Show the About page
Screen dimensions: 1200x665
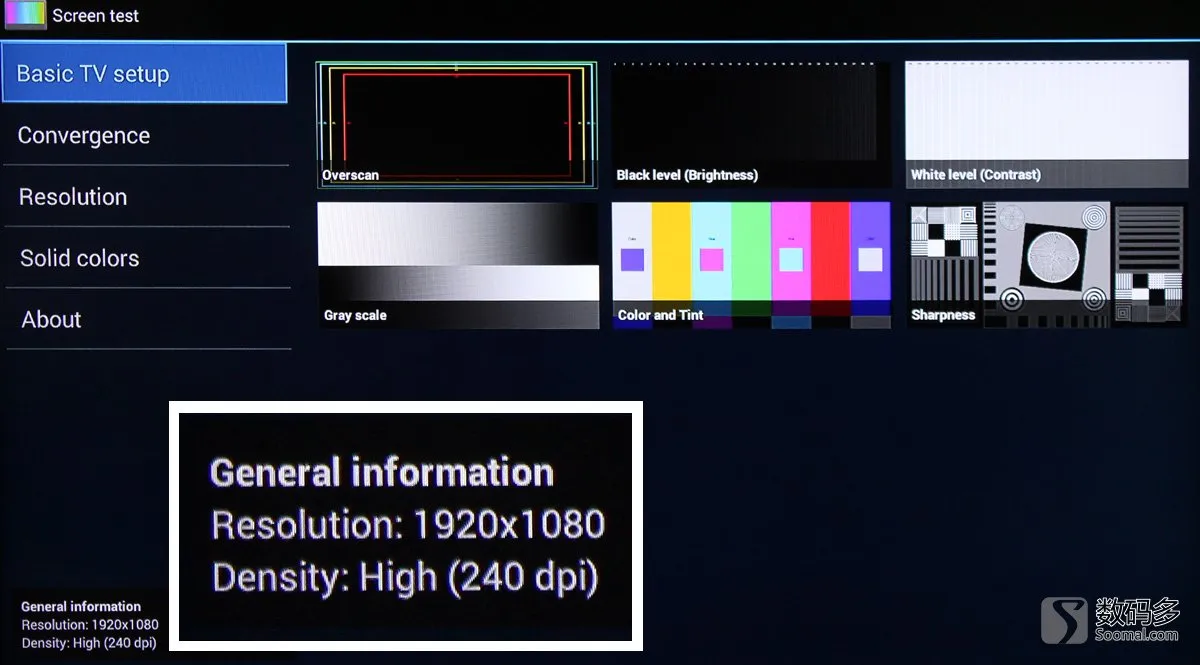click(x=147, y=319)
